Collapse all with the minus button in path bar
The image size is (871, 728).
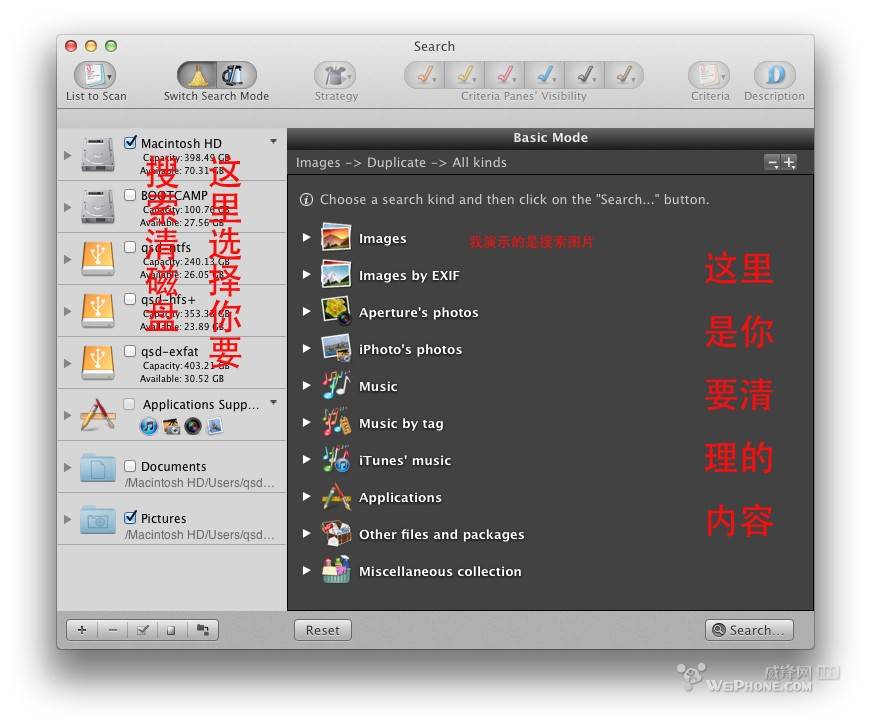[x=771, y=163]
